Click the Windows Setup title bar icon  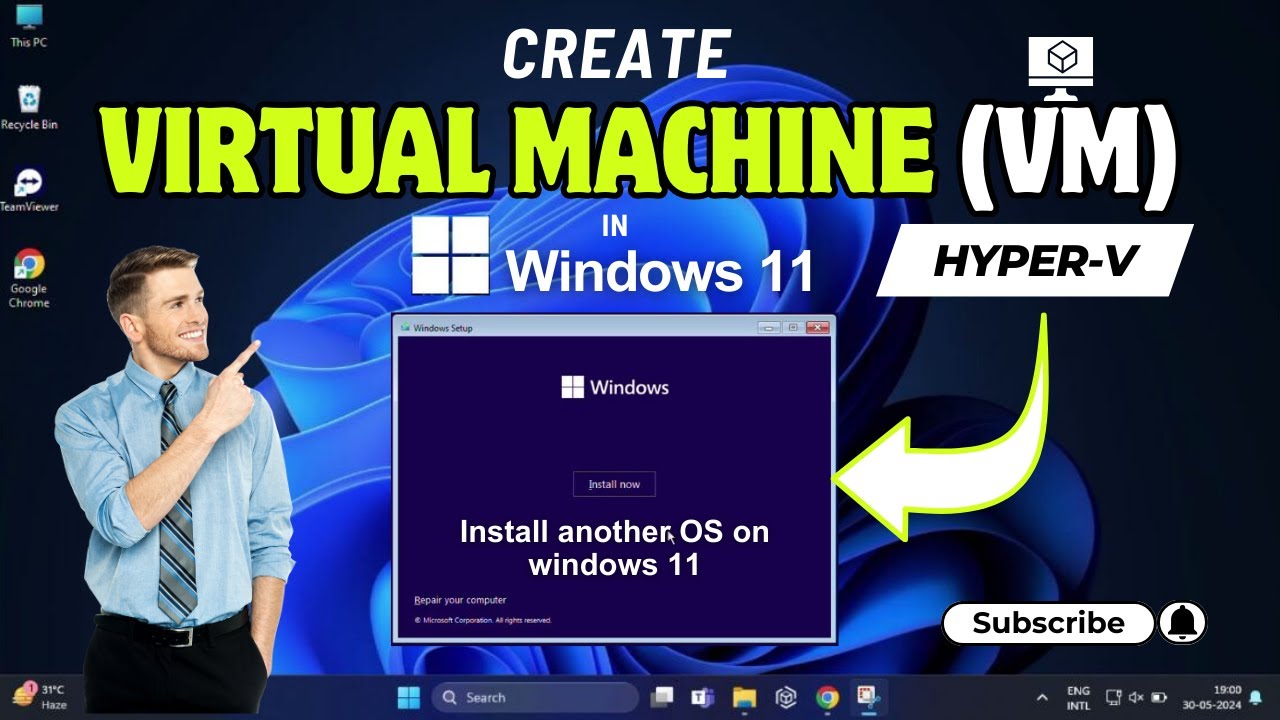(404, 327)
